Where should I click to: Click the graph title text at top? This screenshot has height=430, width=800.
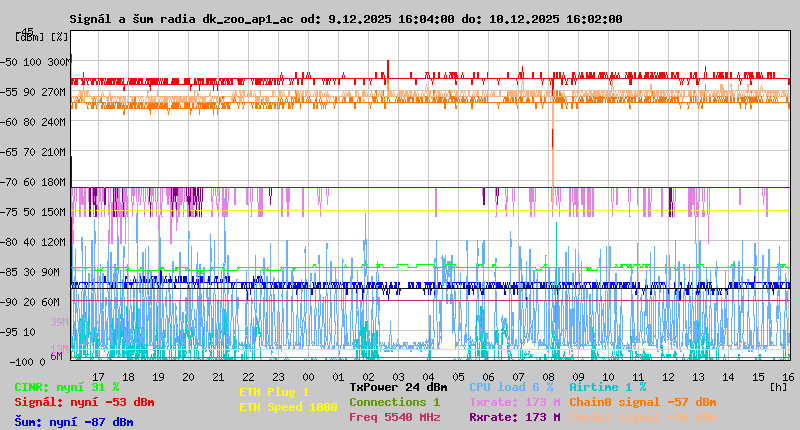point(345,19)
